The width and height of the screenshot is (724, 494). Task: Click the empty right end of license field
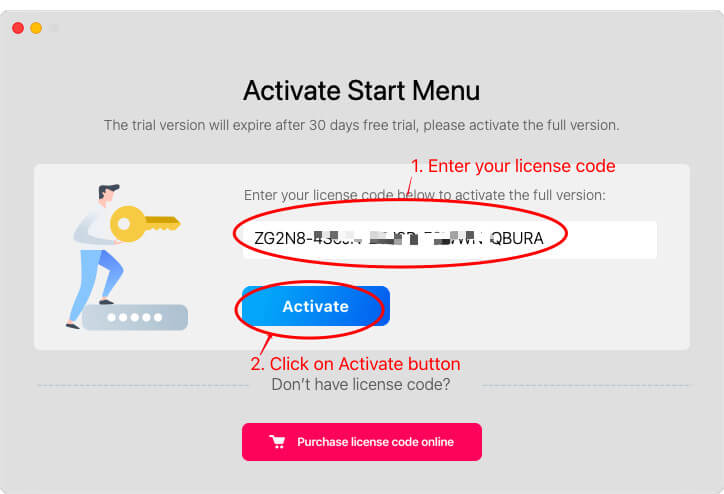pyautogui.click(x=600, y=240)
